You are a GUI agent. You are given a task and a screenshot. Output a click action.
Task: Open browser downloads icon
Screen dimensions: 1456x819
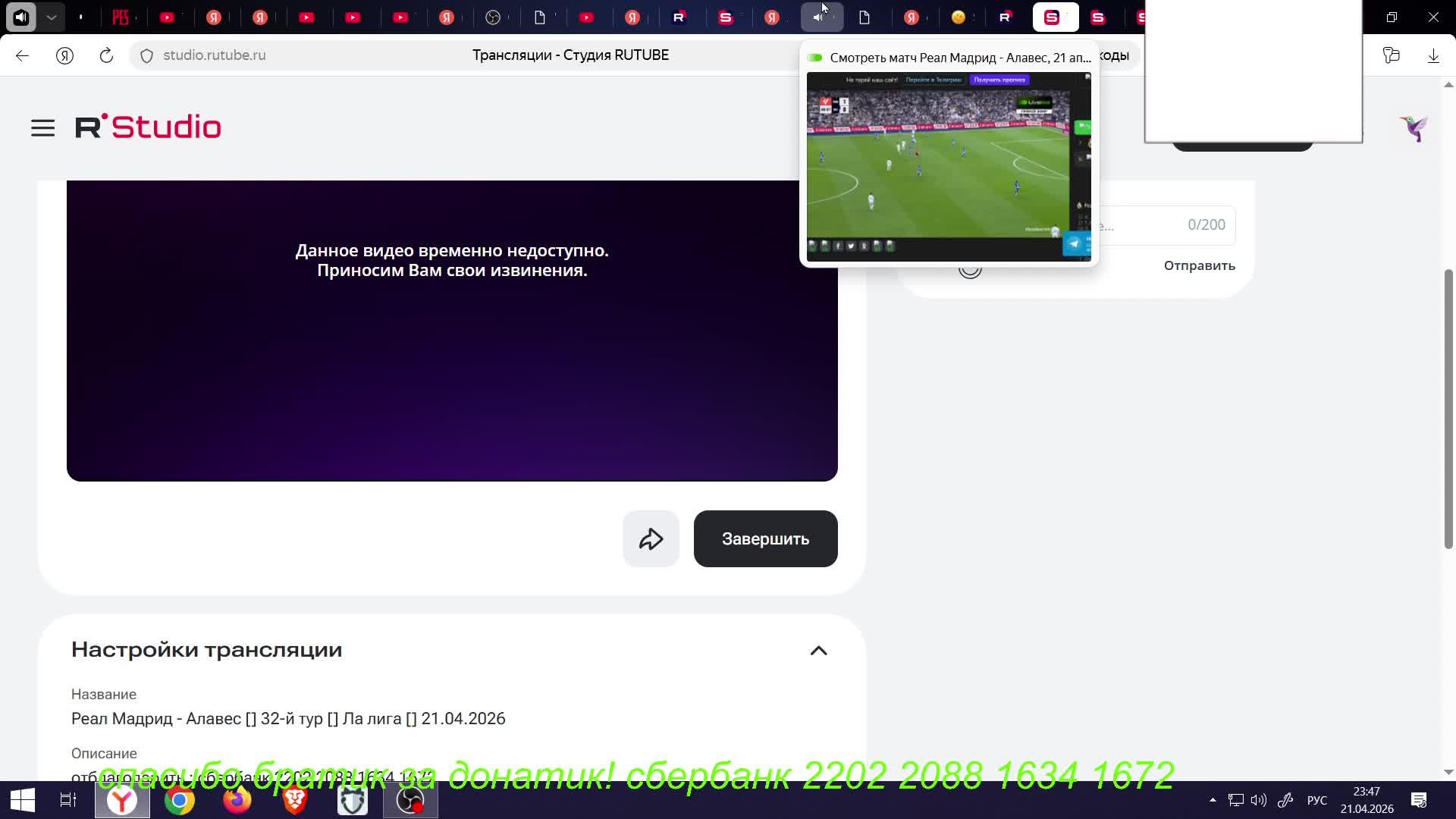(1432, 55)
